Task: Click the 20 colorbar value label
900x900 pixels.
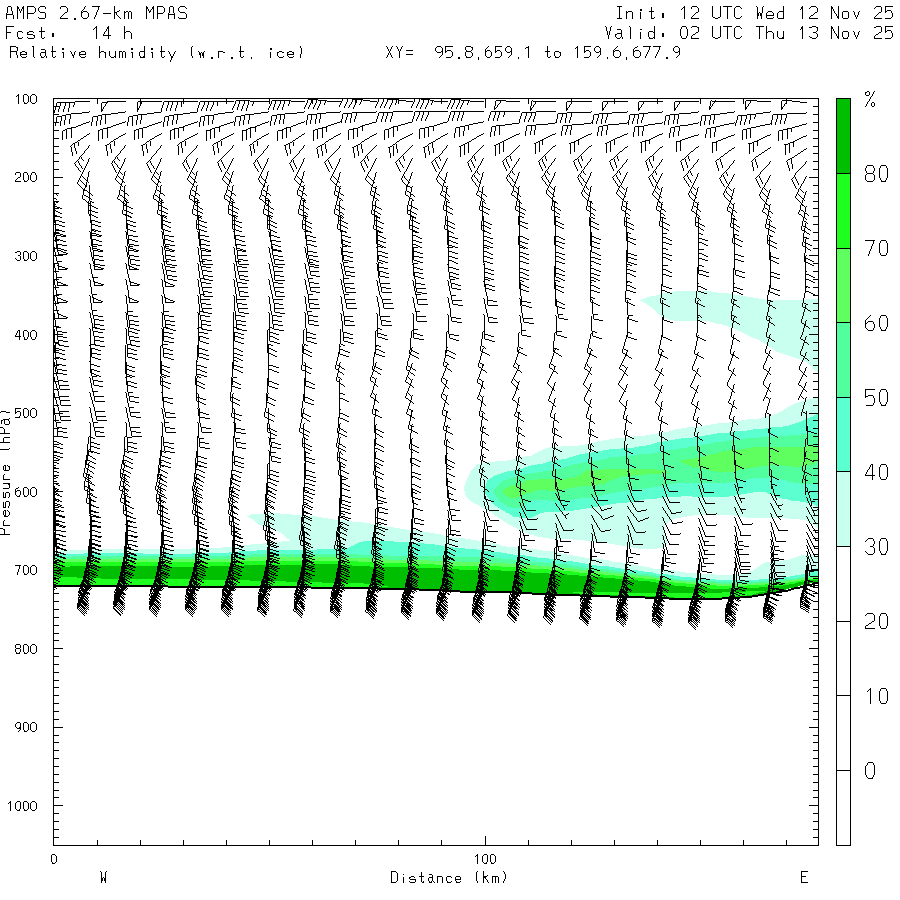Action: 876,621
